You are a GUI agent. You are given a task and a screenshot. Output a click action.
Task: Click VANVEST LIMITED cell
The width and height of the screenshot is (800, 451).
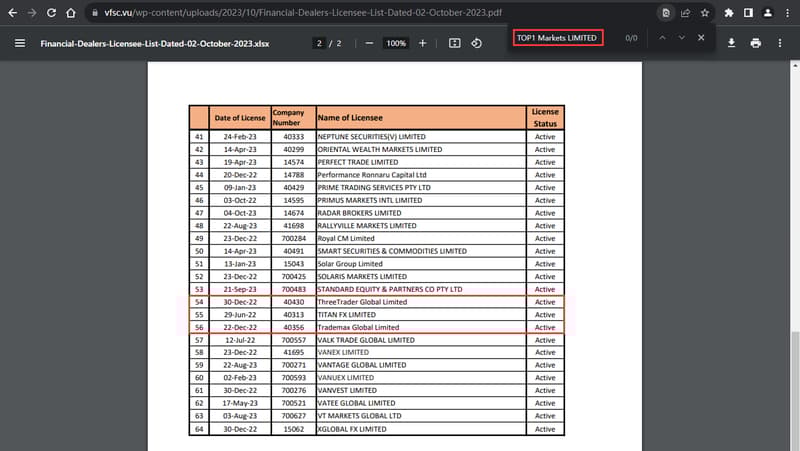pyautogui.click(x=421, y=391)
